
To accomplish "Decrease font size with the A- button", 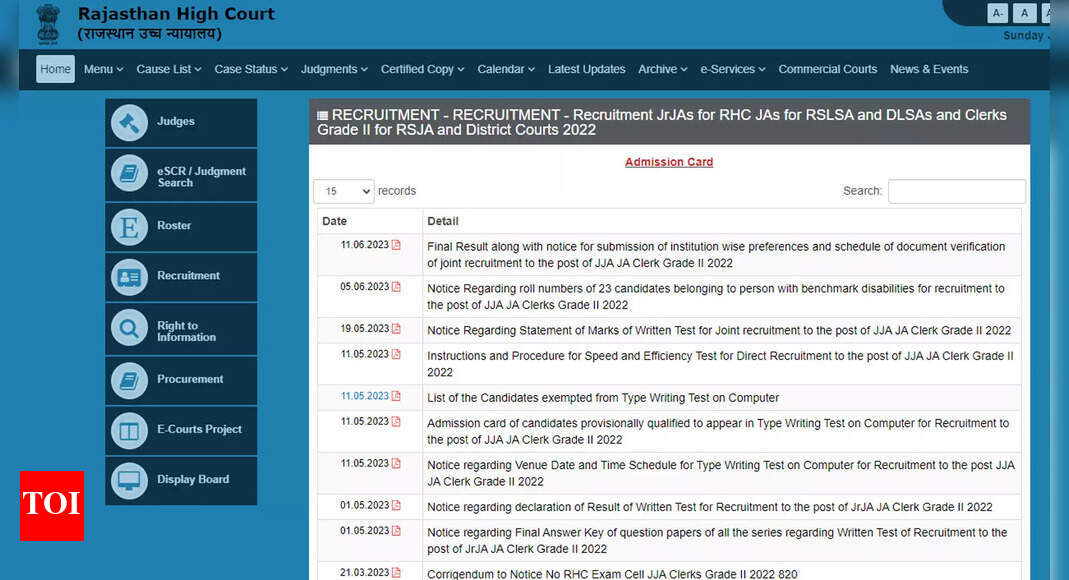I will [x=997, y=12].
